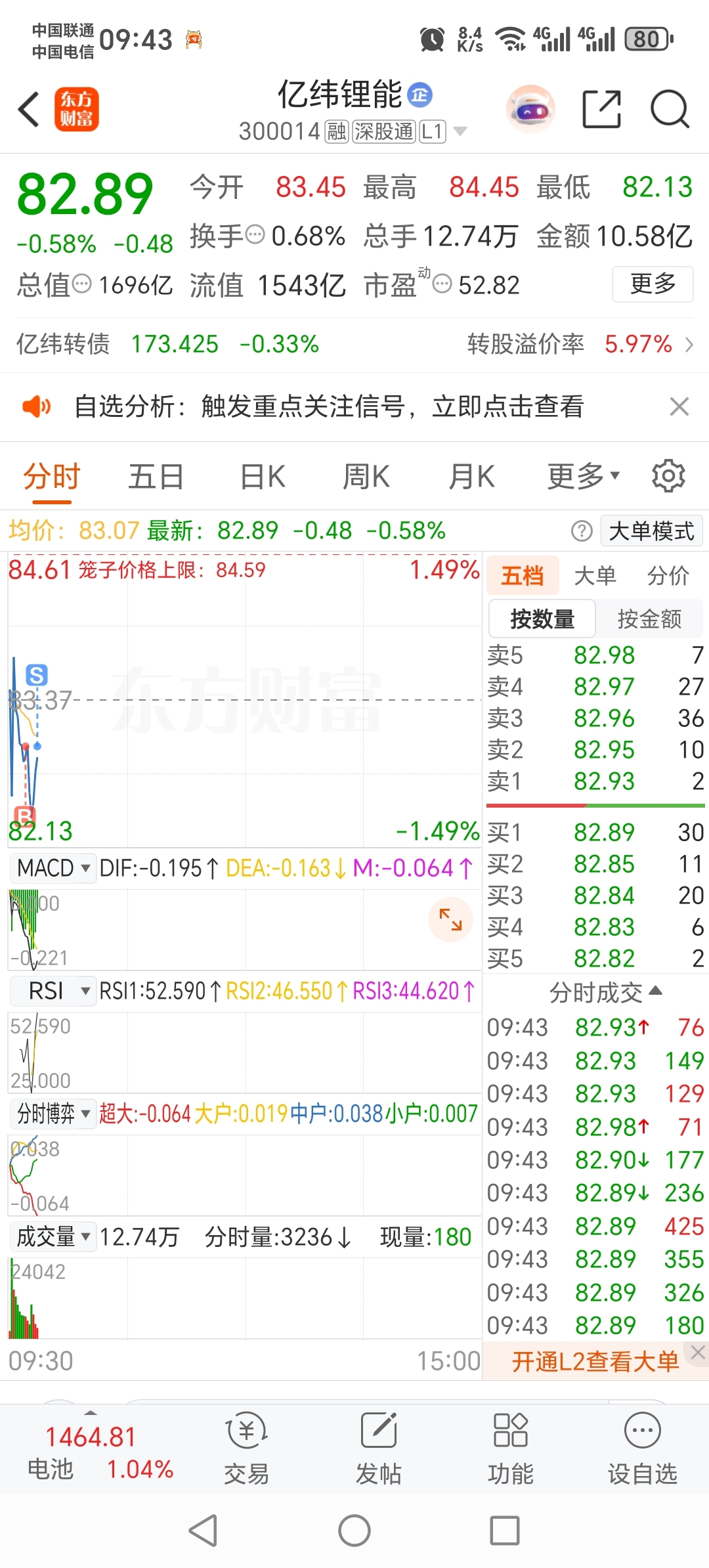Tap the blue 企 enterprise badge

click(419, 95)
